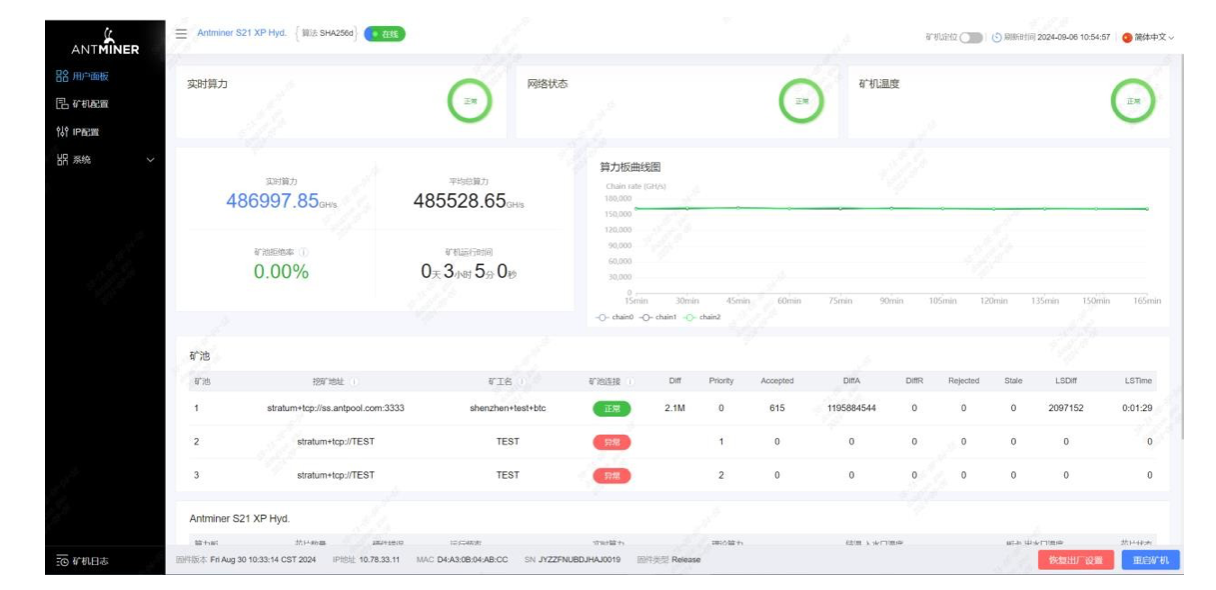Viewport: 1216px width, 590px height.
Task: Click the LSDiff value 2097152
Action: click(1066, 408)
